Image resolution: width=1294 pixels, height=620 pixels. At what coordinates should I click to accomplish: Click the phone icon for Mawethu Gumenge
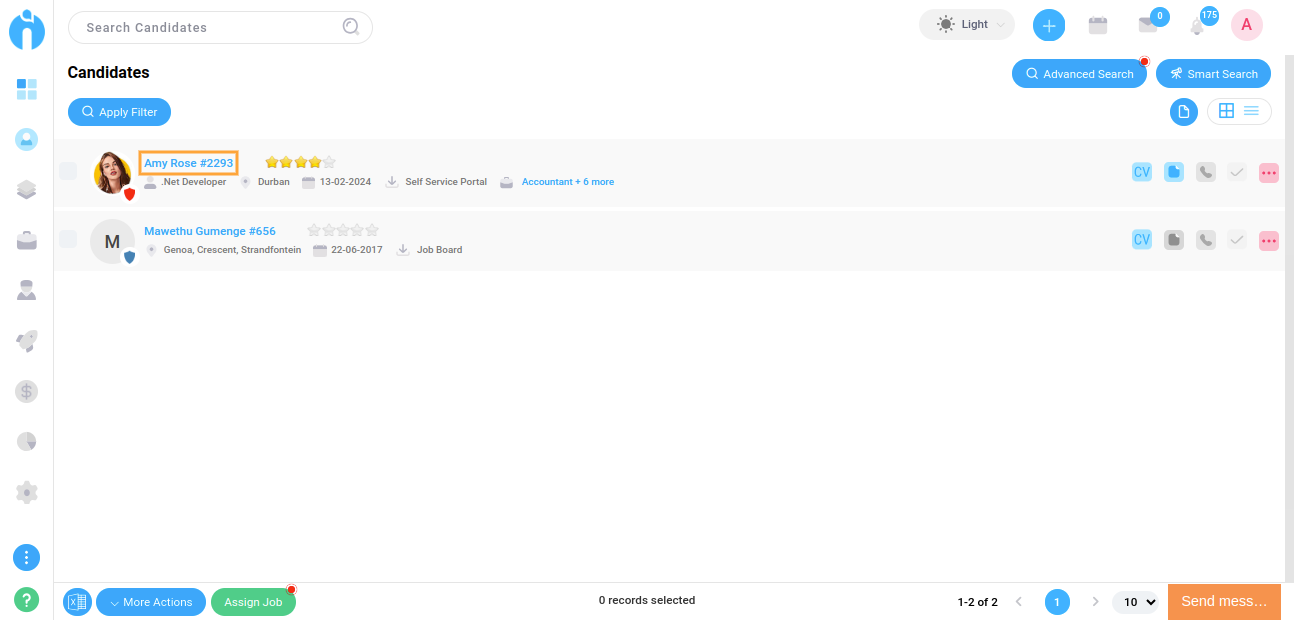click(x=1205, y=240)
